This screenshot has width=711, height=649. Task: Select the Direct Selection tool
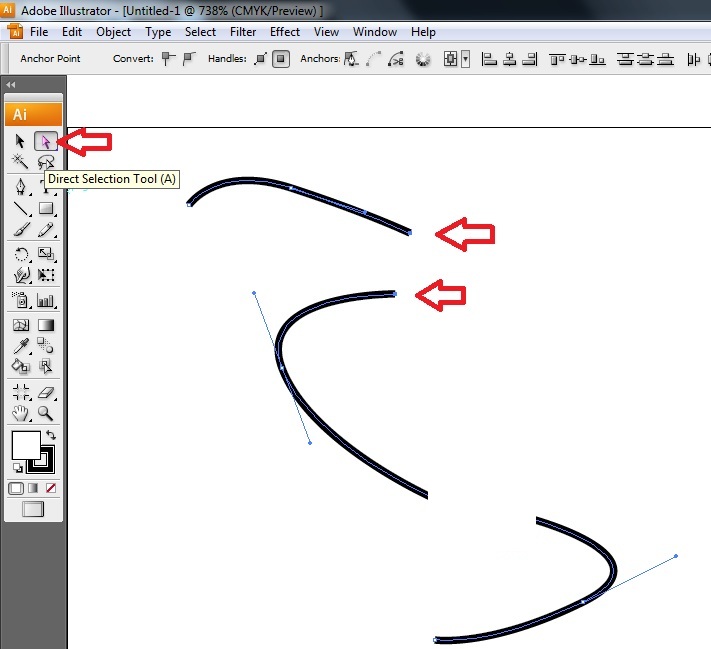[x=46, y=141]
